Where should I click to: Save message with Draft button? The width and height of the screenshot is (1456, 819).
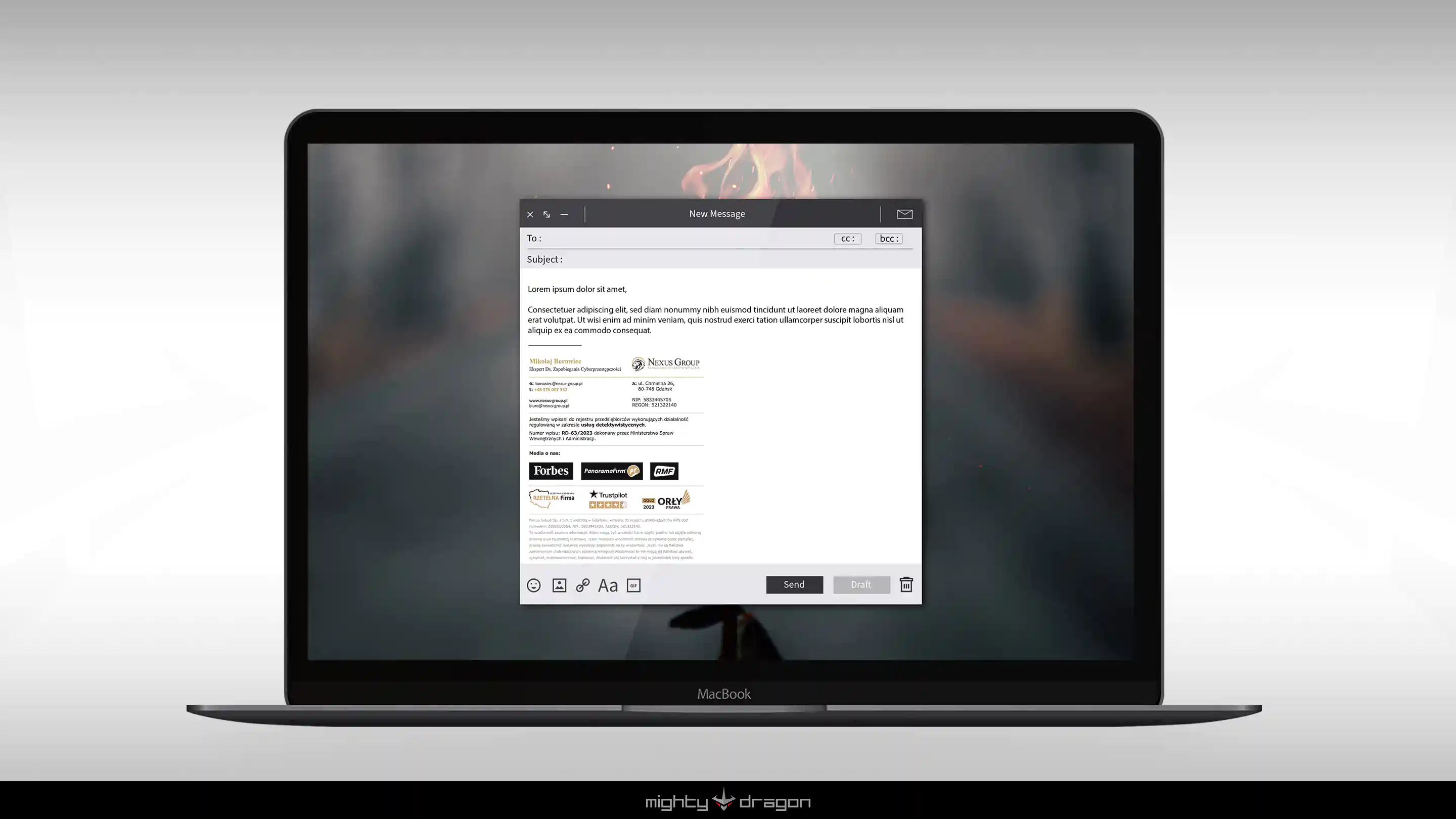click(861, 584)
